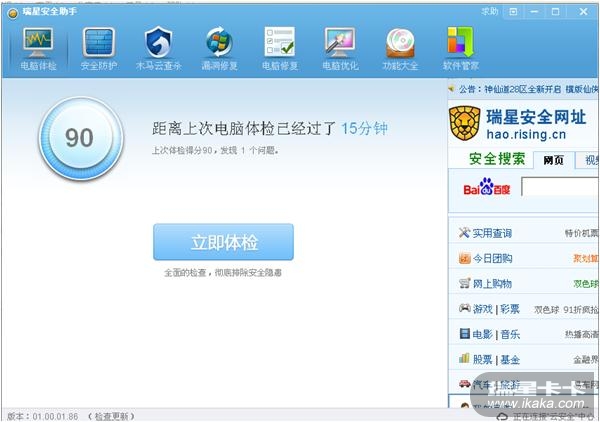The width and height of the screenshot is (600, 422).
Task: Open the 功能大全 all features disc icon
Action: click(400, 49)
